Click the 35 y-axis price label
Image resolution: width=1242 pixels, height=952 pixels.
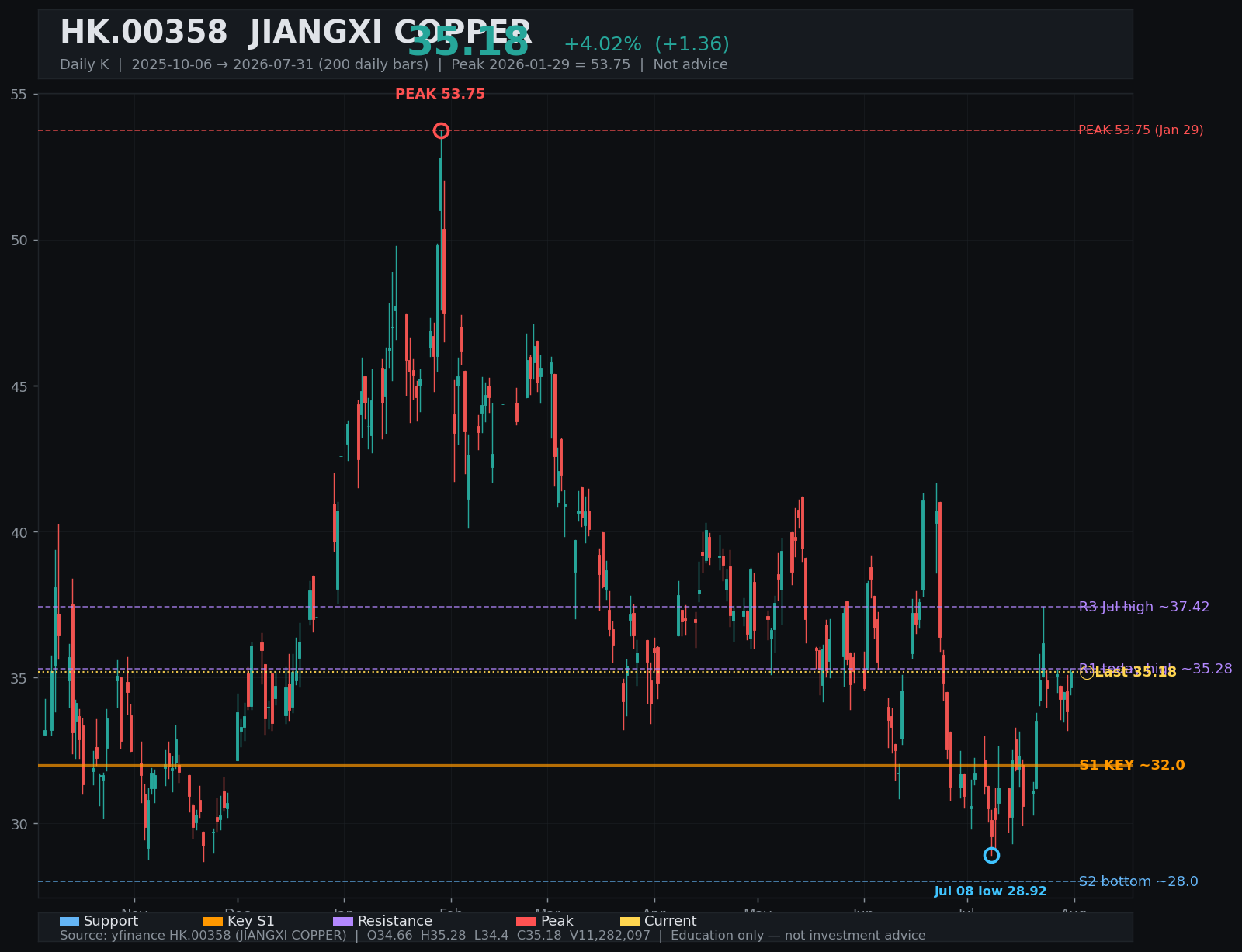pos(19,678)
